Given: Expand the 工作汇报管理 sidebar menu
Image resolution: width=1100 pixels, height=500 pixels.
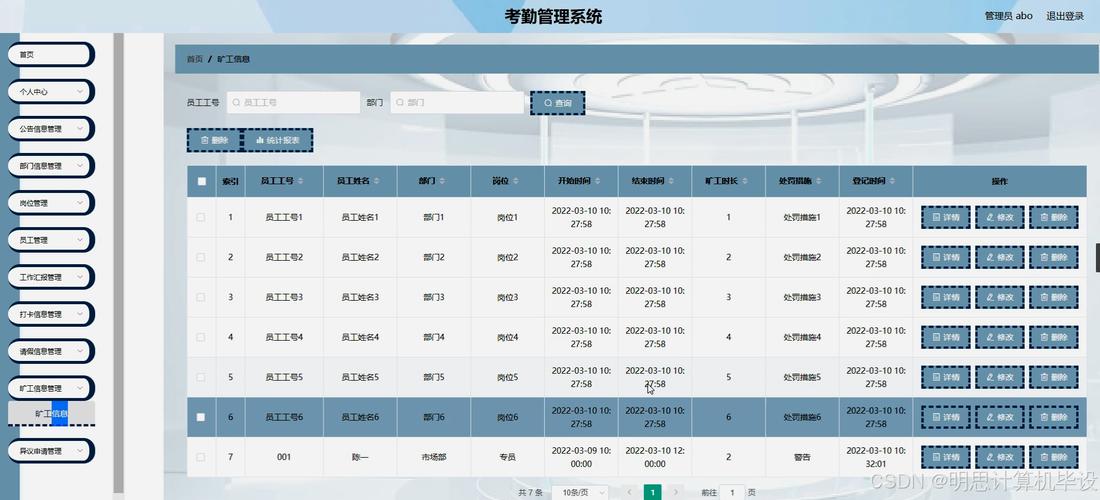Looking at the screenshot, I should [51, 277].
